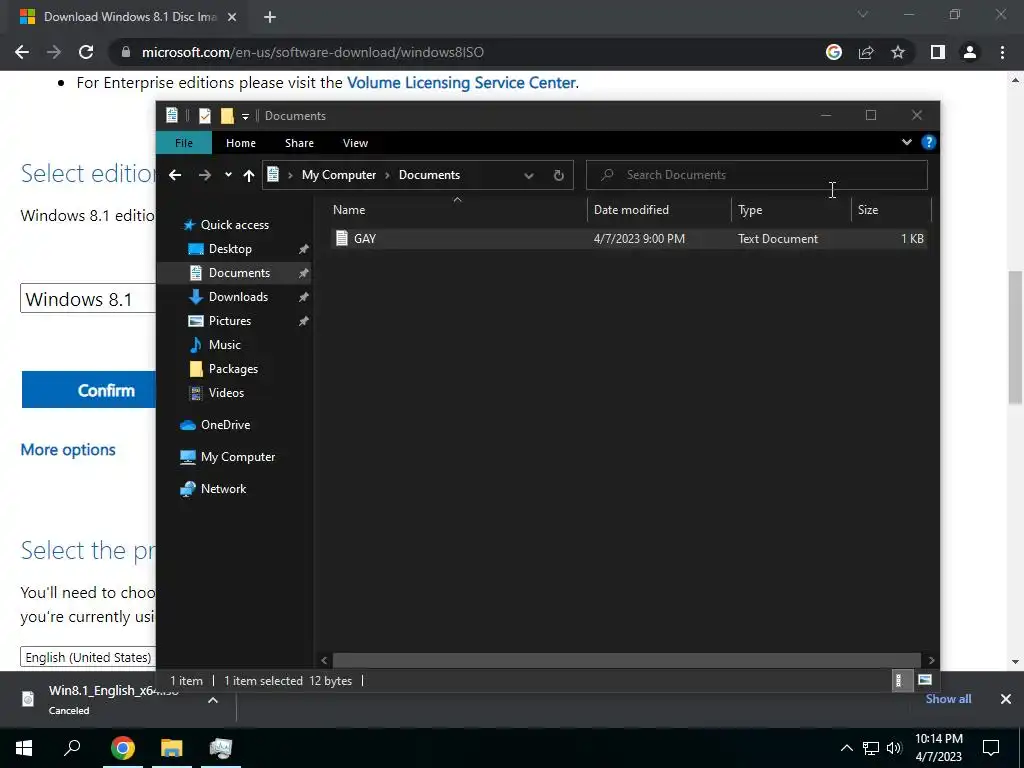Image resolution: width=1024 pixels, height=768 pixels.
Task: Click Google icon in Chrome address bar
Action: click(x=833, y=52)
